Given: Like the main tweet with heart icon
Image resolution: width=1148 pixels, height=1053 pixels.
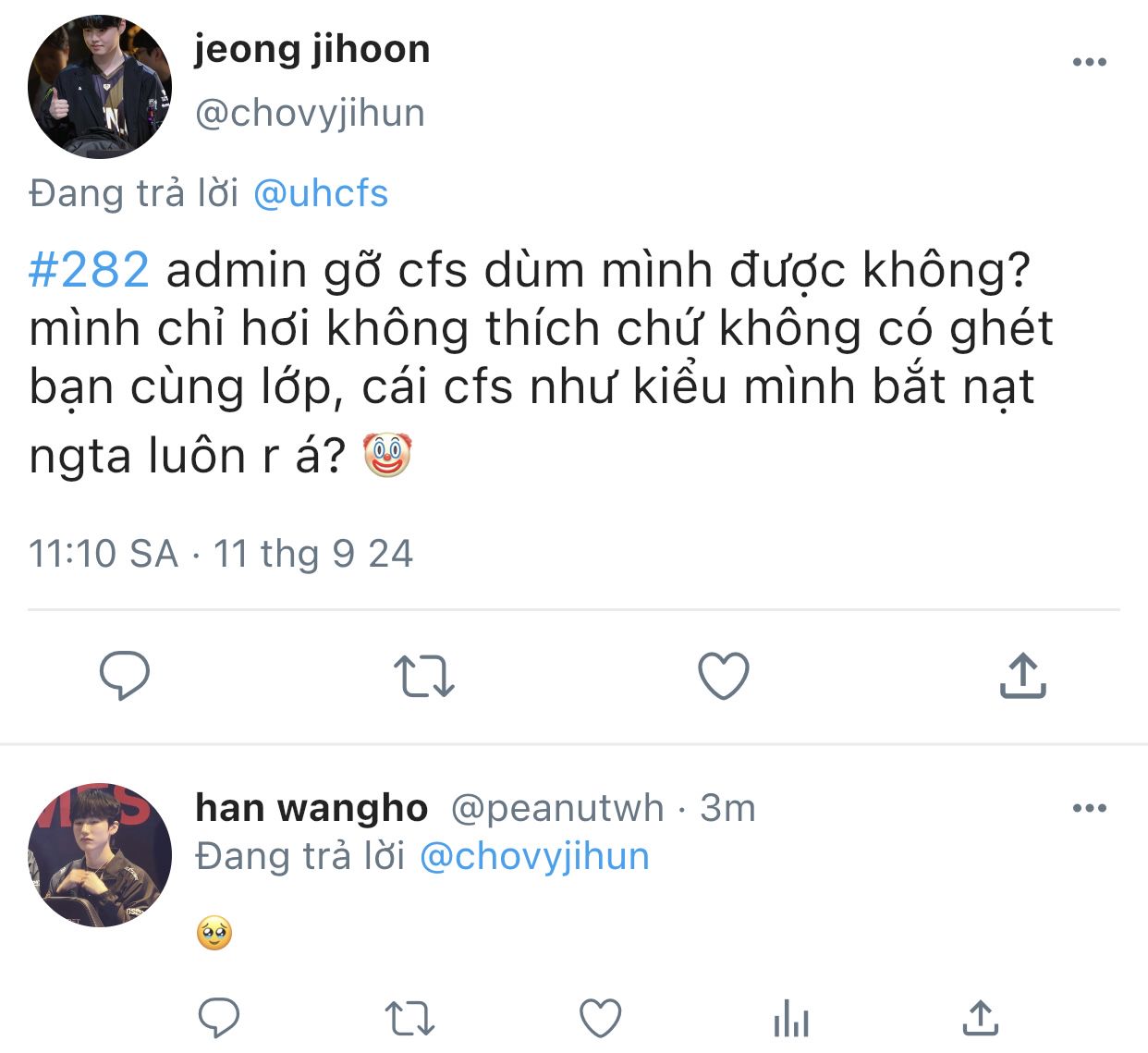Looking at the screenshot, I should pyautogui.click(x=723, y=675).
